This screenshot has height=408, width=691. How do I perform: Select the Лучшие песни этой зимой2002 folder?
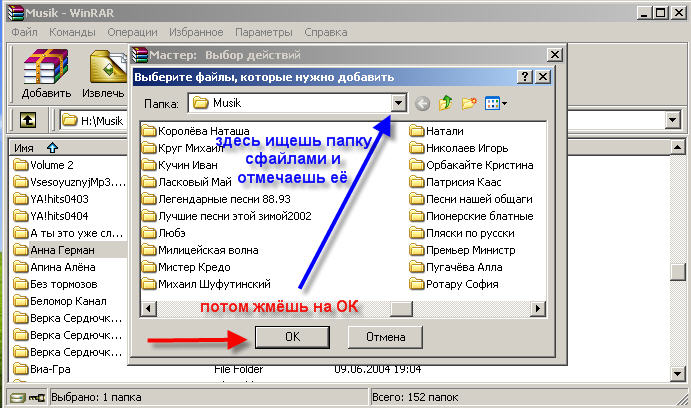coord(227,216)
